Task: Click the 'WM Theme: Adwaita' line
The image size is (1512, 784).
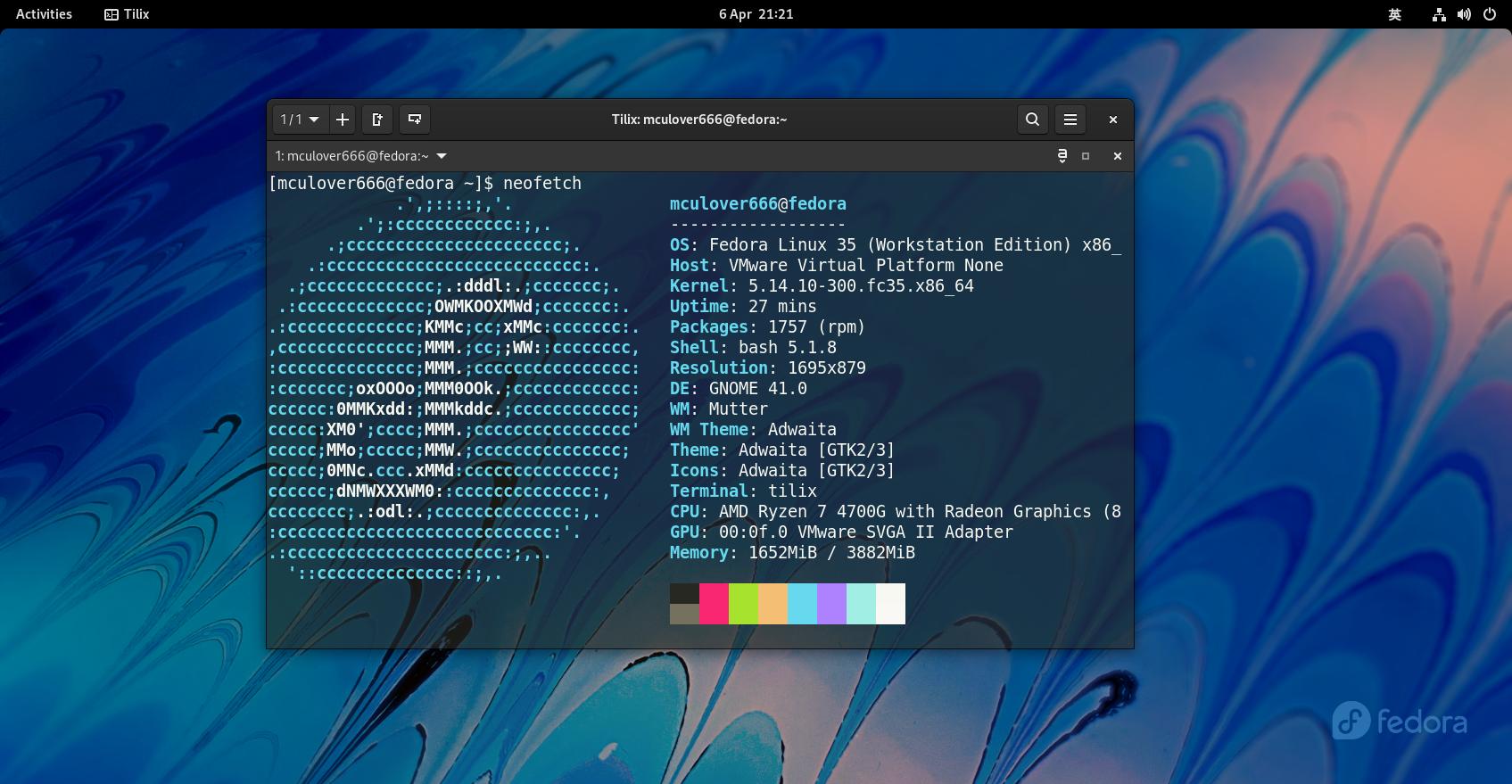Action: click(x=753, y=430)
